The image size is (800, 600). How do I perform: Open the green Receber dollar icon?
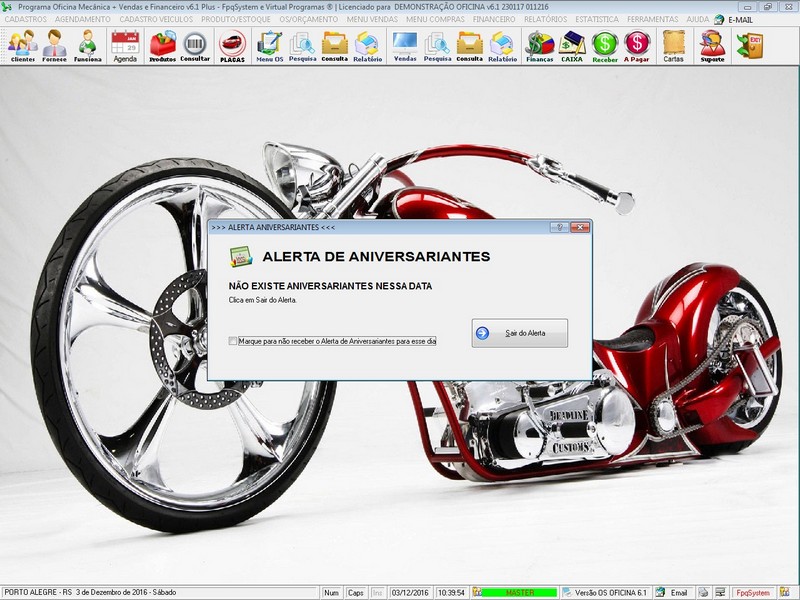(x=605, y=46)
